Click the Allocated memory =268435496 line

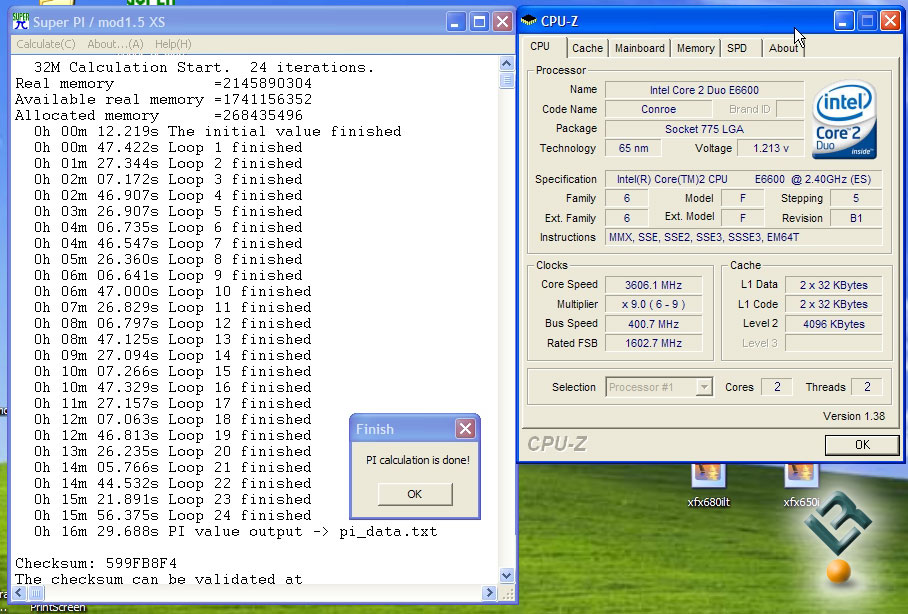point(159,115)
